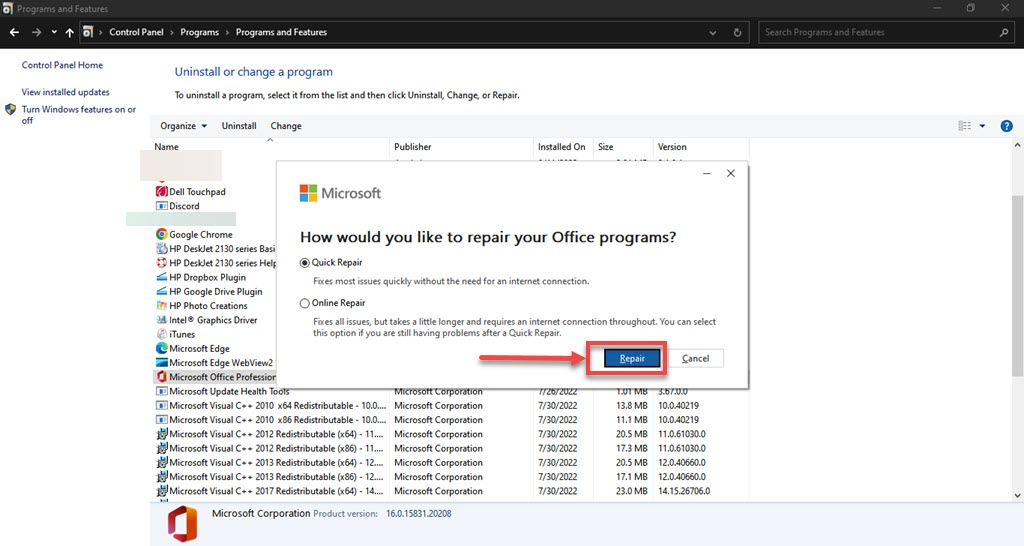
Task: Select HP DeskJet 2130 series Basi icon
Action: 161,248
